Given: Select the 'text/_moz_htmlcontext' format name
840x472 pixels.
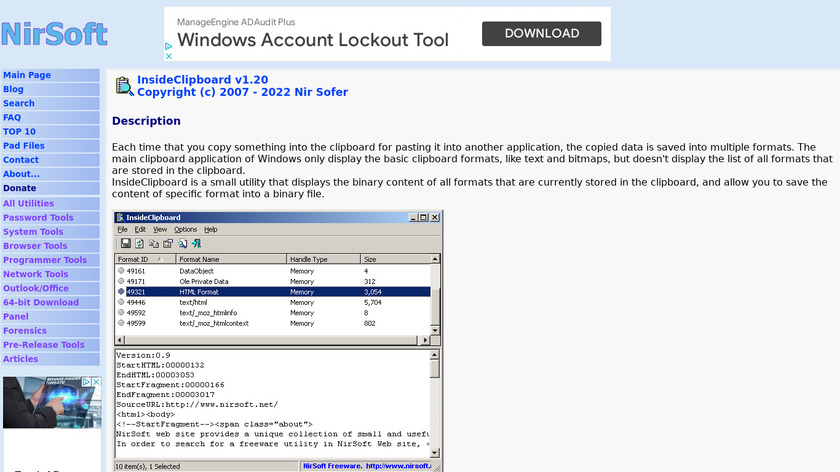Looking at the screenshot, I should 214,324.
